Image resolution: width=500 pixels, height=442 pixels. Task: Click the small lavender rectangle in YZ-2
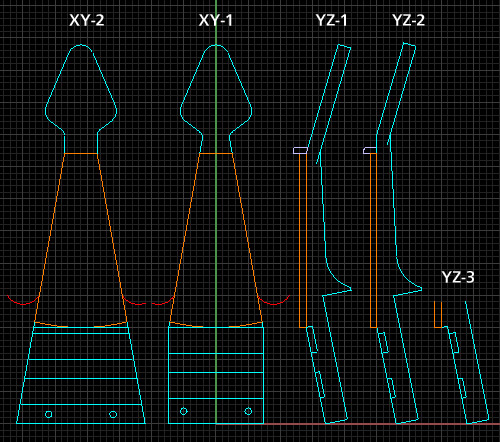pyautogui.click(x=370, y=150)
